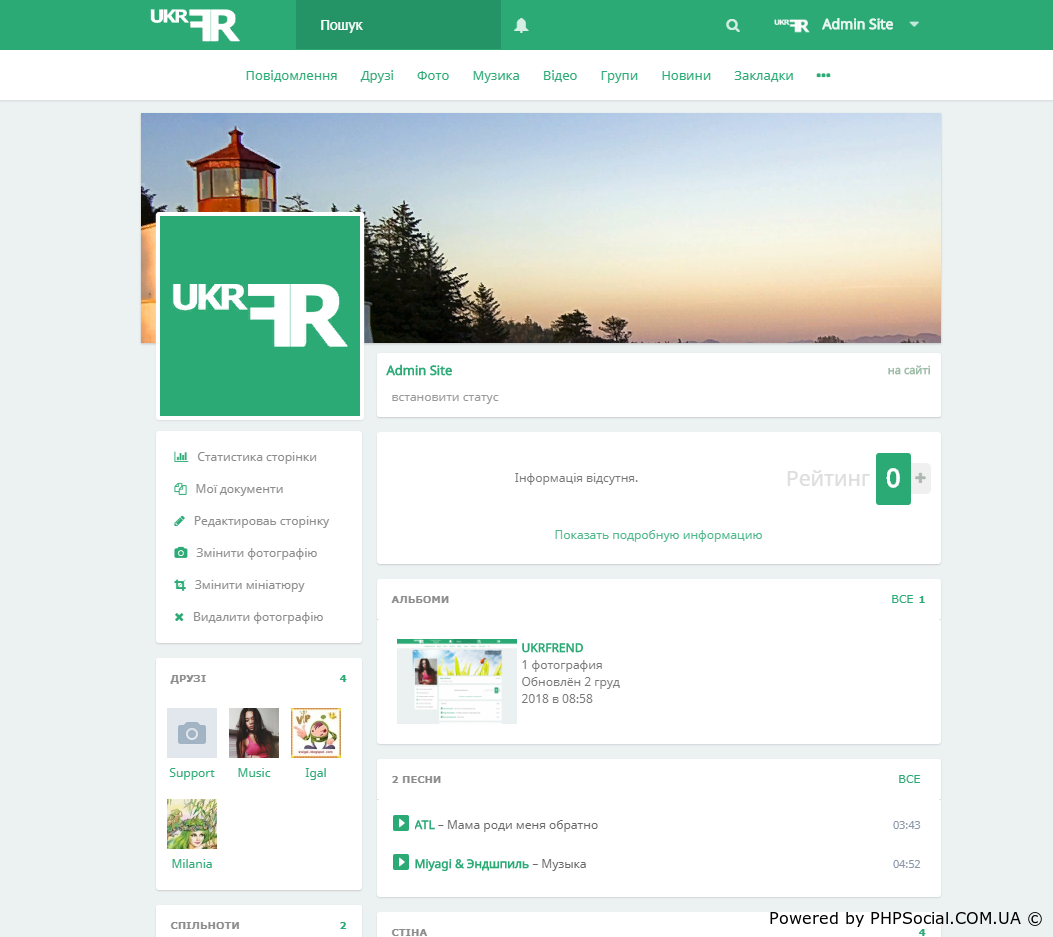Click the notification bell icon
This screenshot has height=937, width=1053.
click(x=521, y=25)
